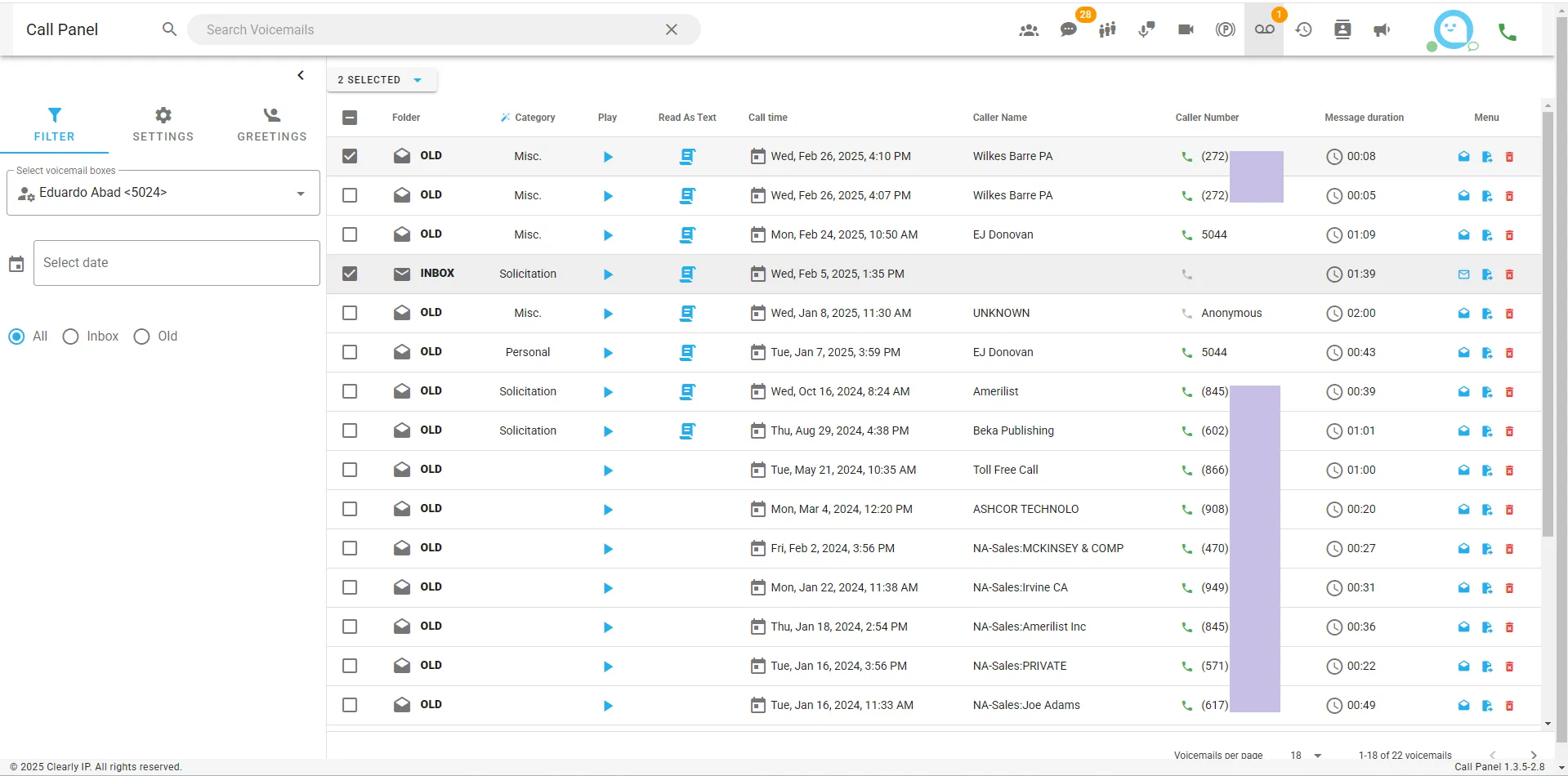Select the Old radio filter
The width and height of the screenshot is (1568, 776).
point(141,337)
